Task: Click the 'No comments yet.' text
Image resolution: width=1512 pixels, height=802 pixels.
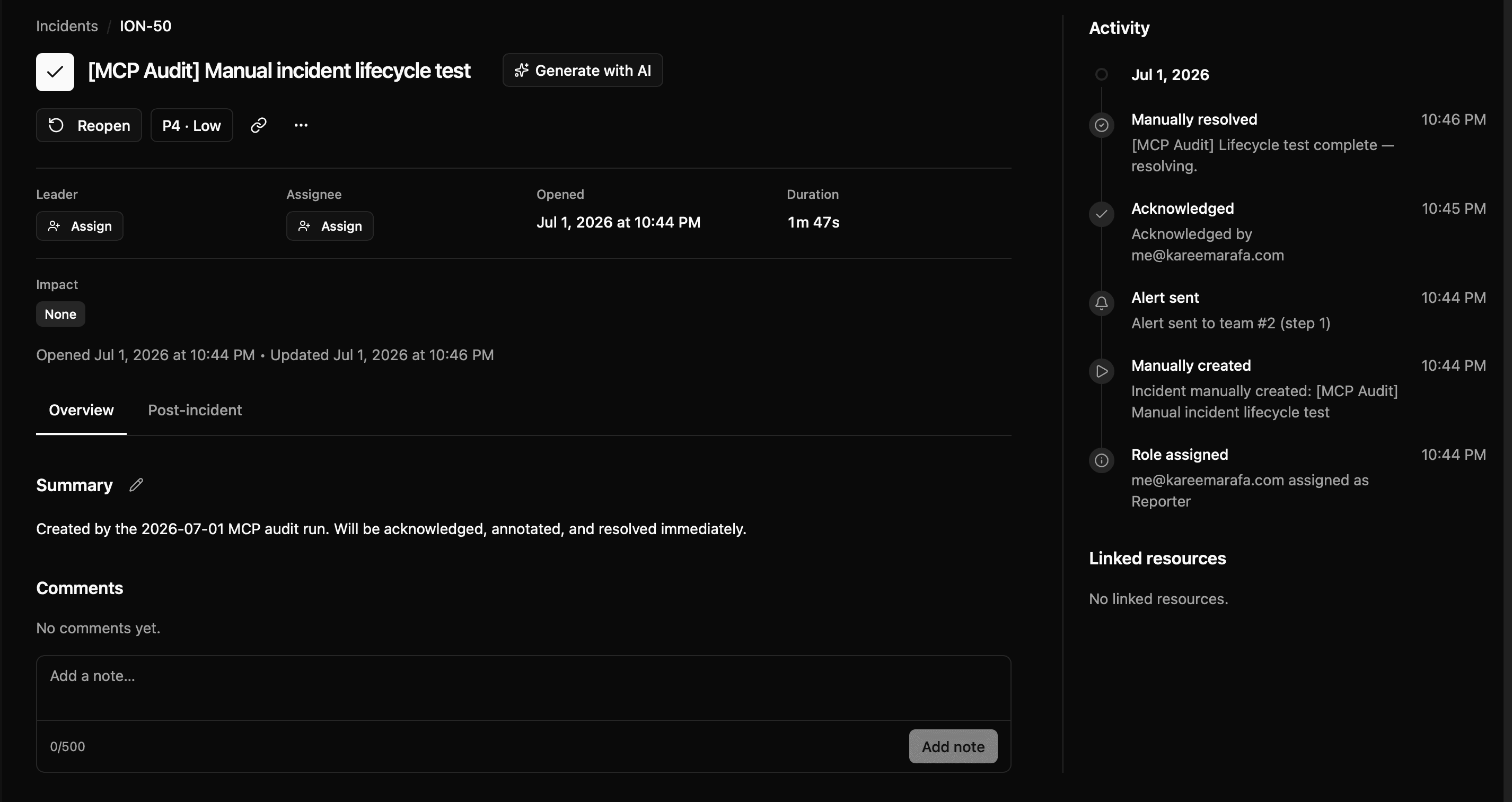Action: [98, 627]
